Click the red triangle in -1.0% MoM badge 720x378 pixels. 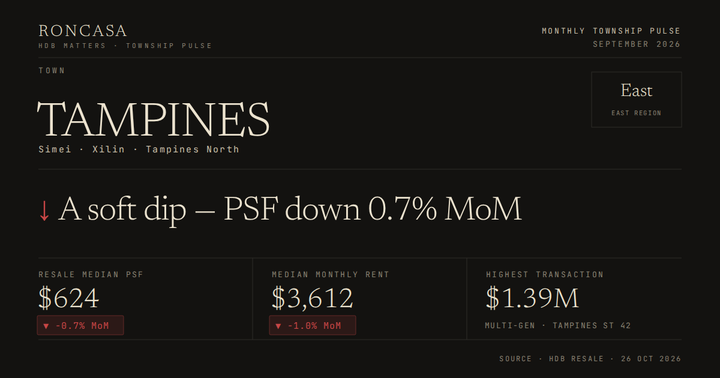pyautogui.click(x=278, y=326)
